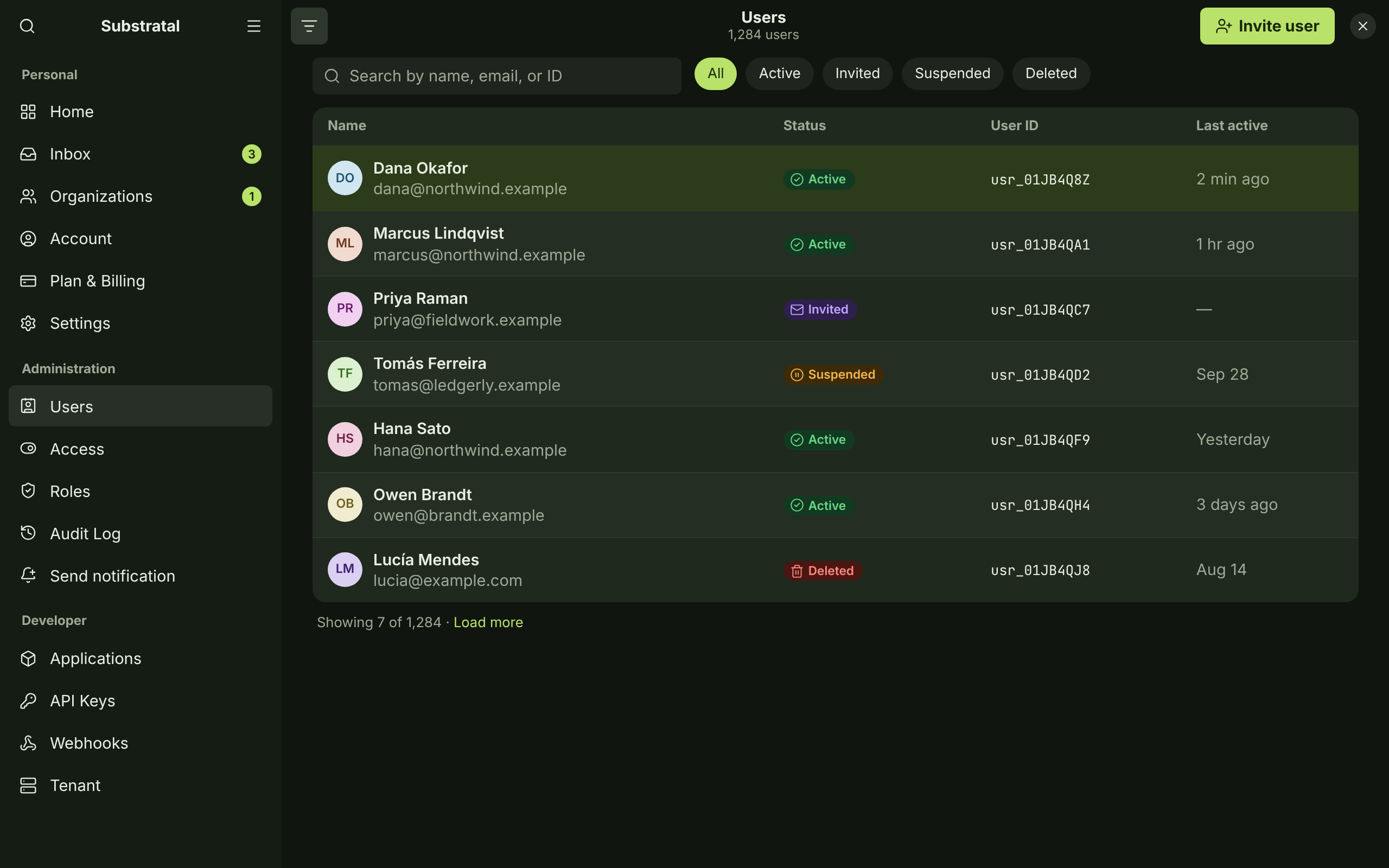This screenshot has width=1389, height=868.
Task: Click Marcus Lindqvist's ML avatar
Action: tap(345, 244)
